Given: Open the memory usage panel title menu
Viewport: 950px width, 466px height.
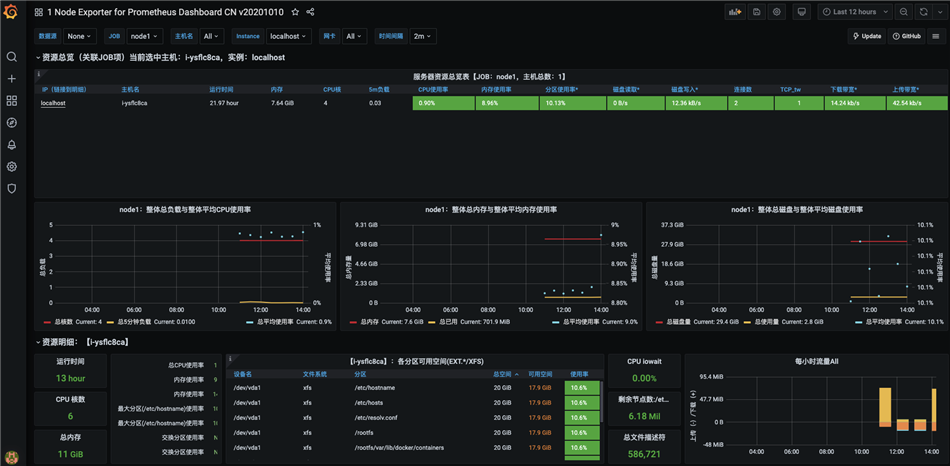Looking at the screenshot, I should [491, 209].
